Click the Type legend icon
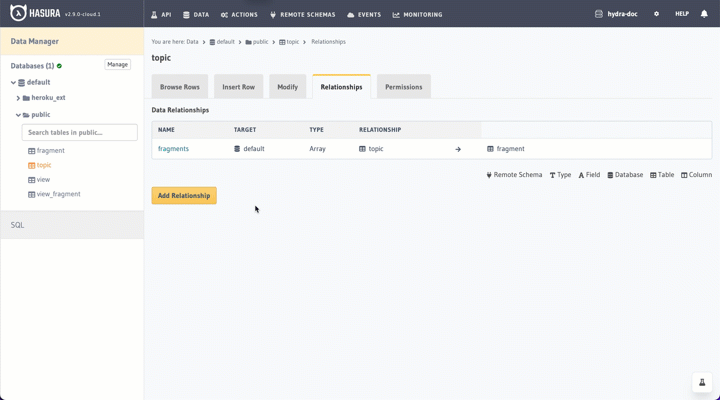The width and height of the screenshot is (720, 400). click(552, 175)
